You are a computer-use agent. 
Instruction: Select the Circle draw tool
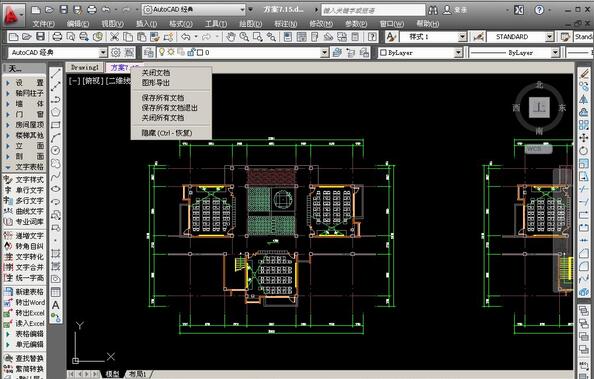pos(56,150)
